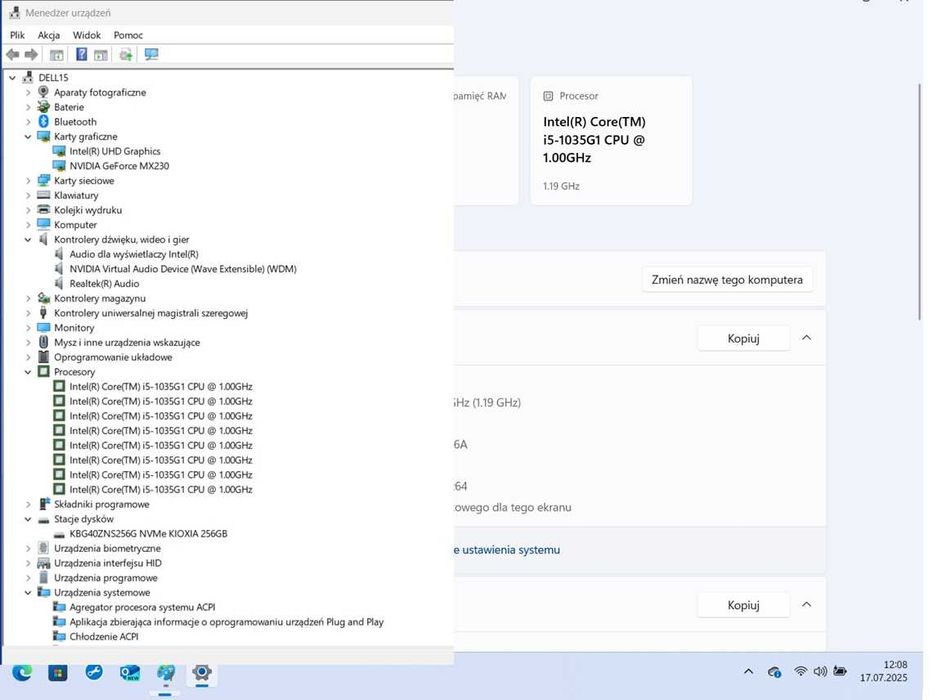Click the Settings window vertical scrollbar

tap(920, 202)
